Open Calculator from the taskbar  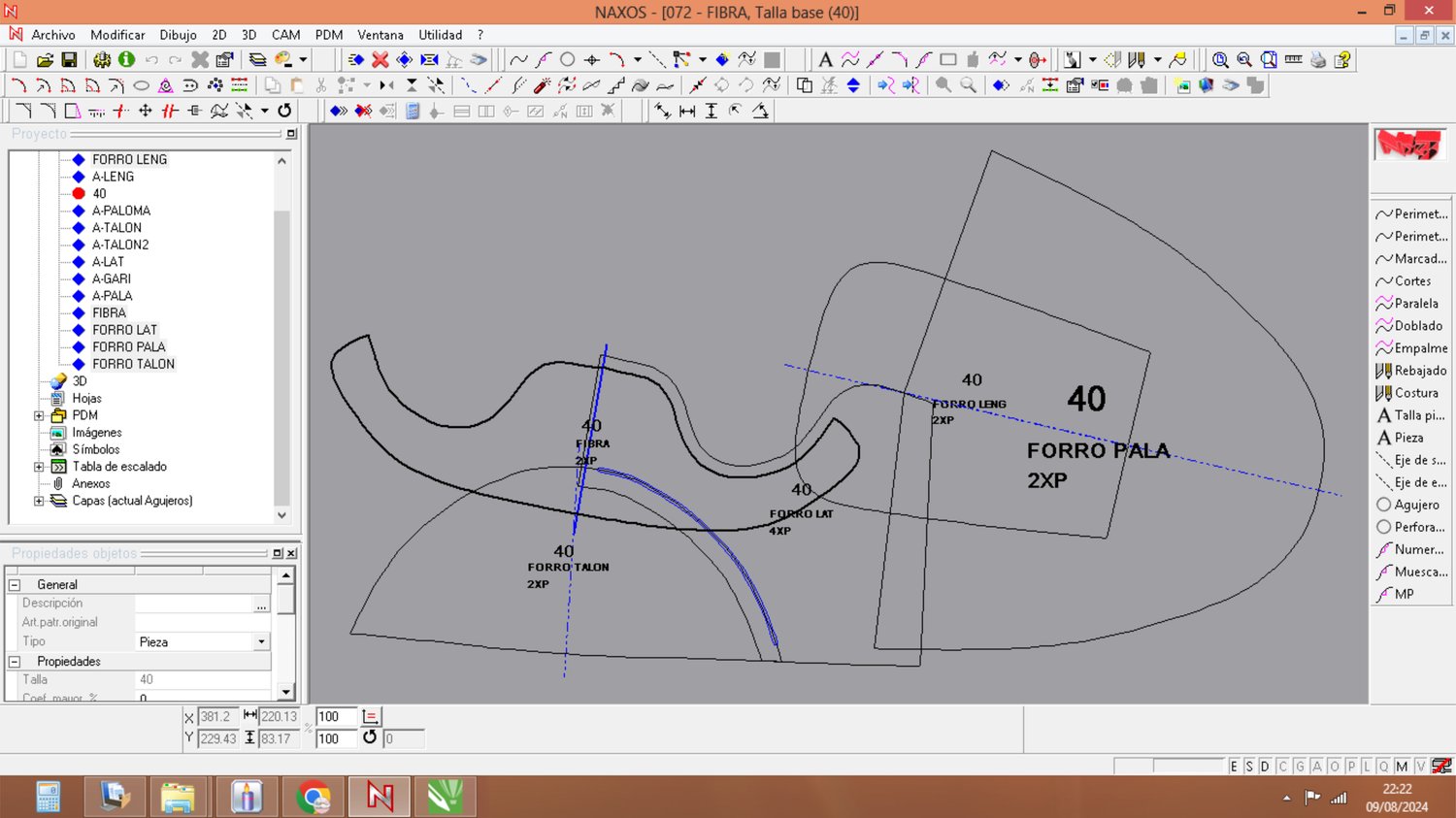click(x=49, y=798)
